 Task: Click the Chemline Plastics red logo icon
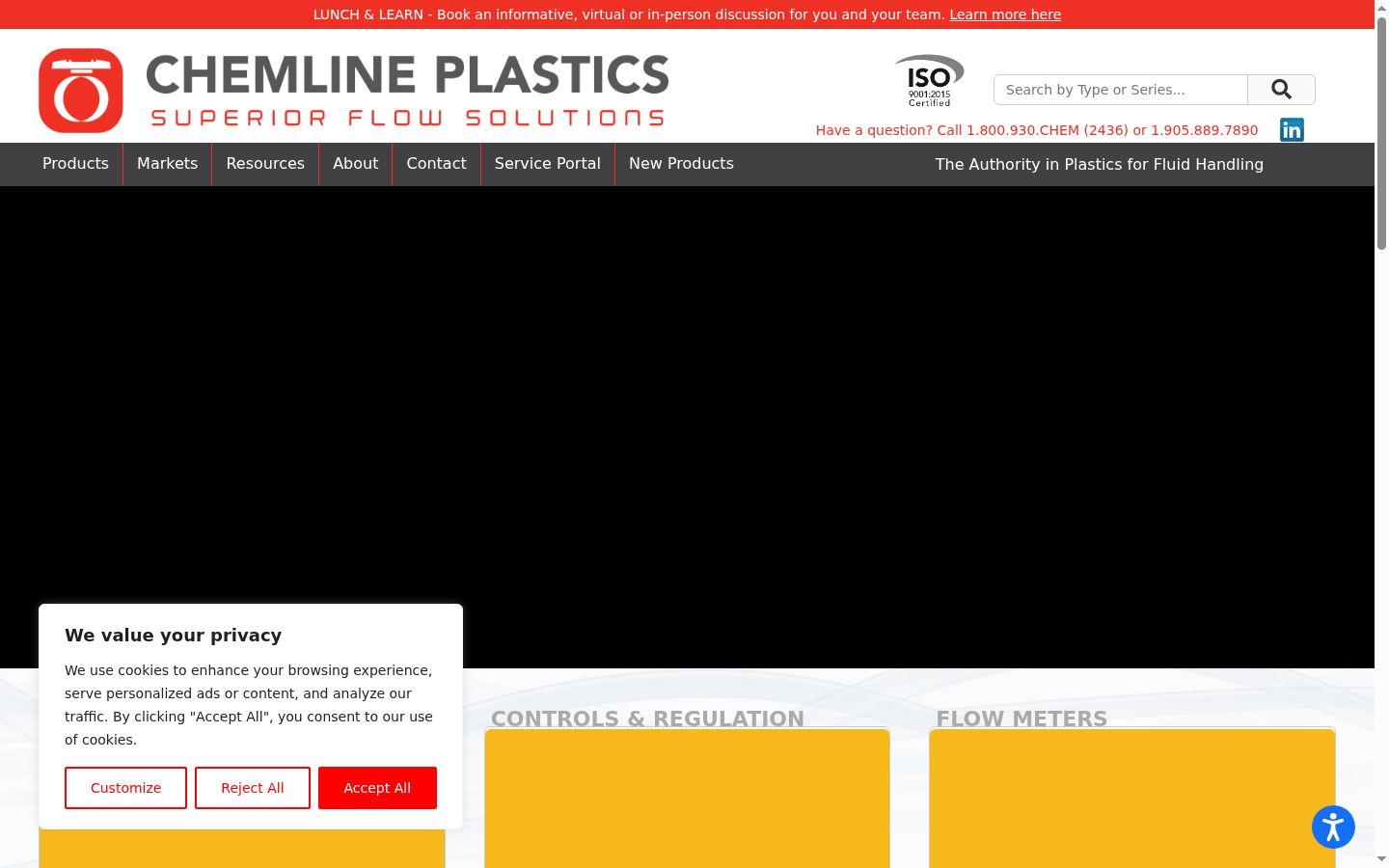81,91
